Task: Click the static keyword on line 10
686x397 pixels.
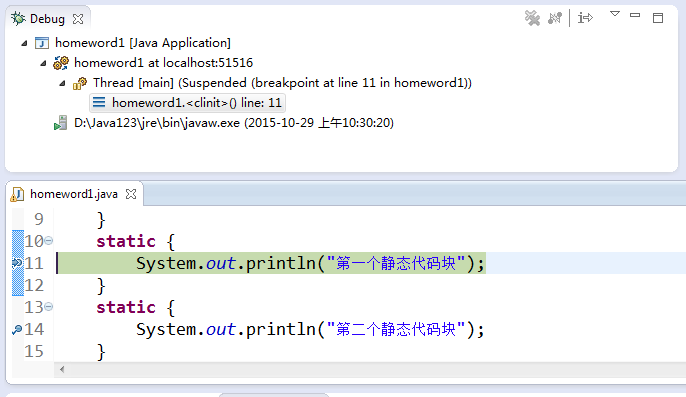Action: point(126,241)
